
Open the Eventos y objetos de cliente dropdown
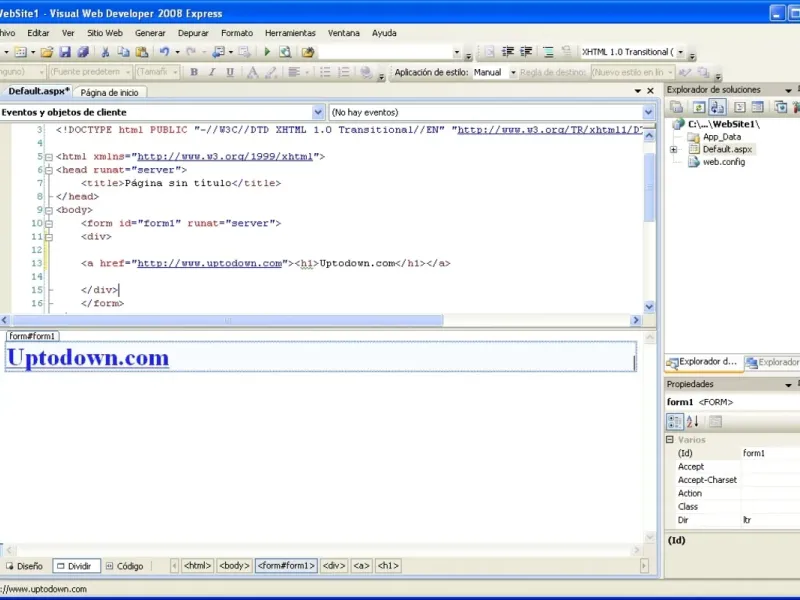pyautogui.click(x=318, y=112)
